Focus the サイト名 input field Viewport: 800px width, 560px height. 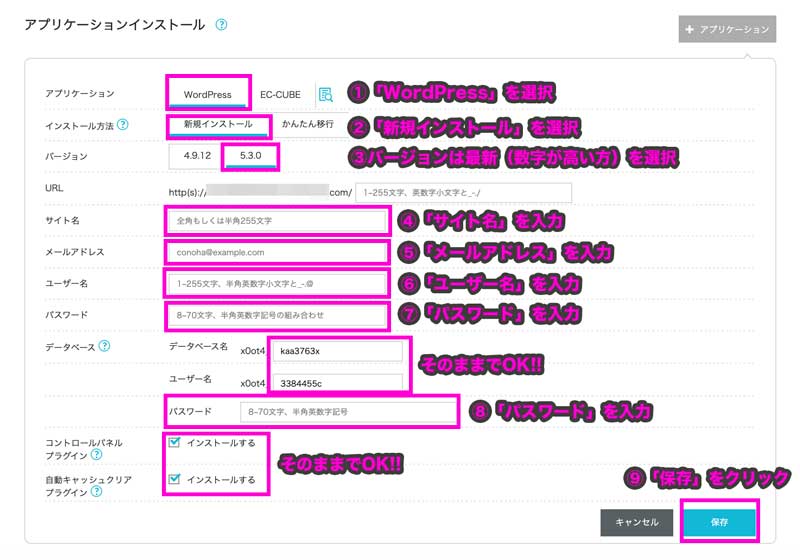click(277, 221)
